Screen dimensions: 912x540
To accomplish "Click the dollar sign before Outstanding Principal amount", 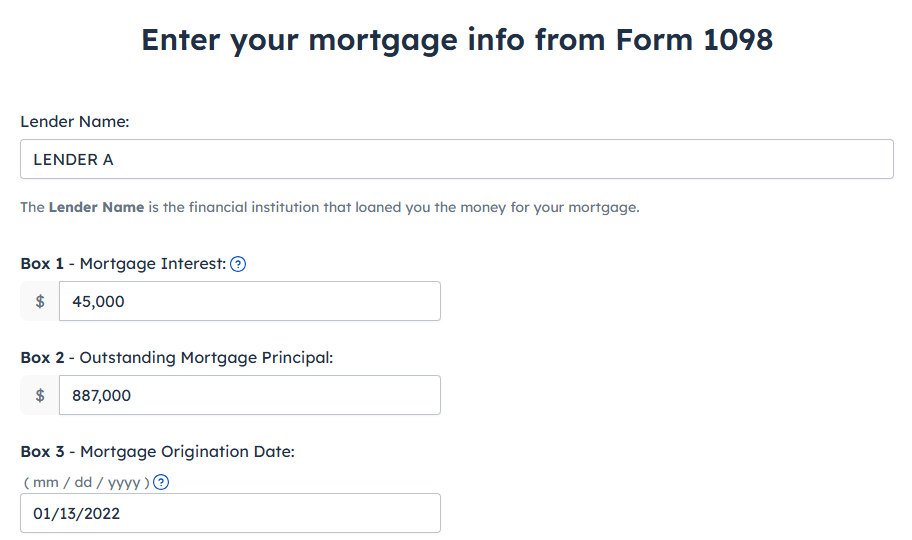I will coord(40,396).
